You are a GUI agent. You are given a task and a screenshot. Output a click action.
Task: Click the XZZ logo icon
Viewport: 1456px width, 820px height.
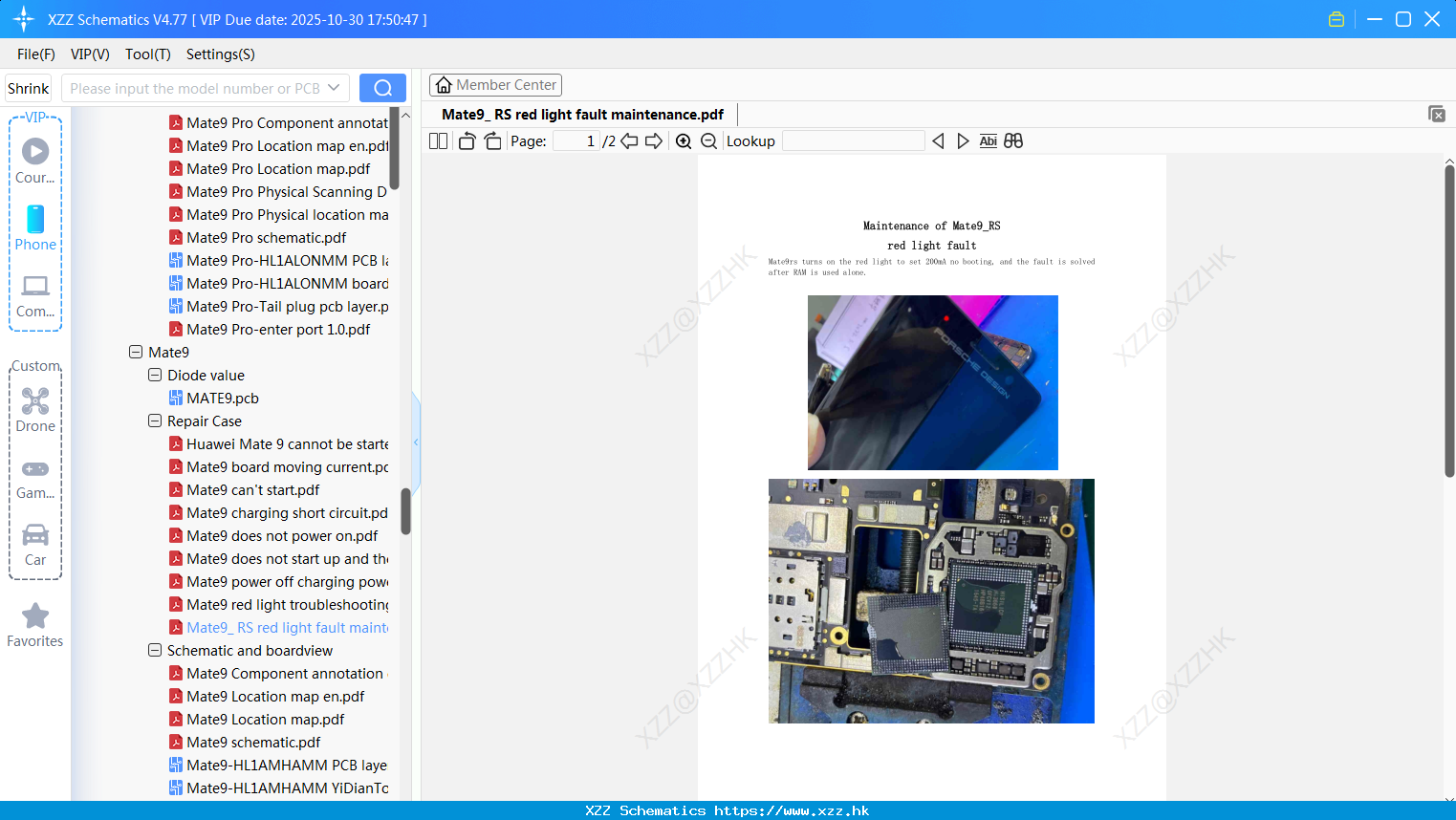point(23,19)
